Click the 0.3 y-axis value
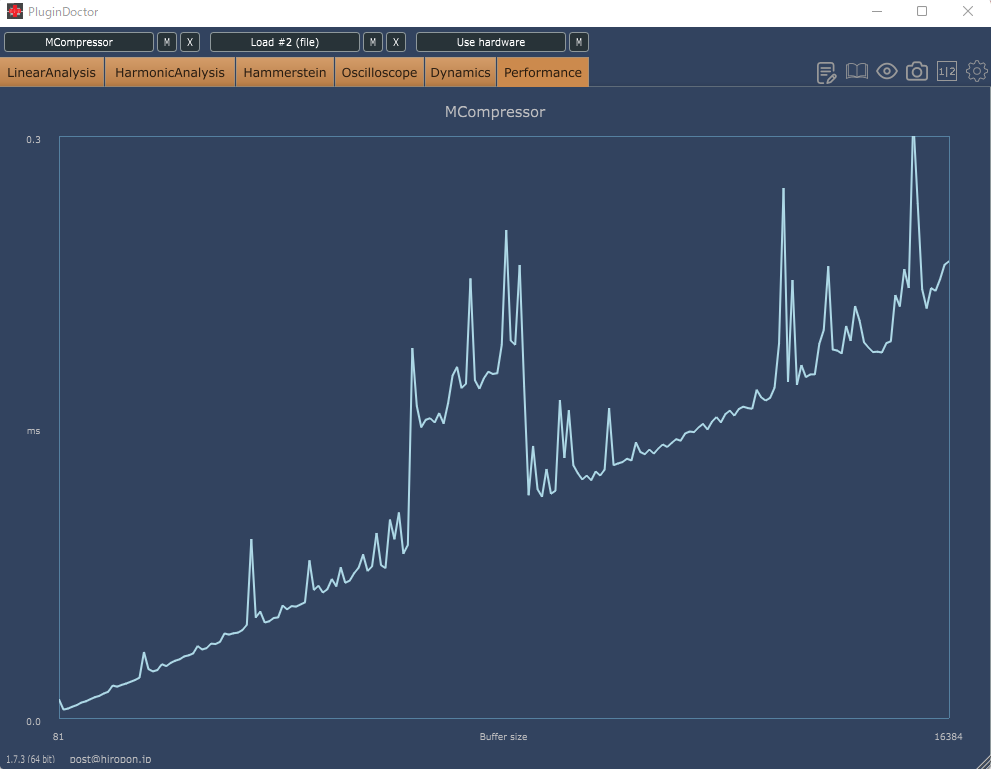Viewport: 991px width, 769px height. (x=33, y=140)
